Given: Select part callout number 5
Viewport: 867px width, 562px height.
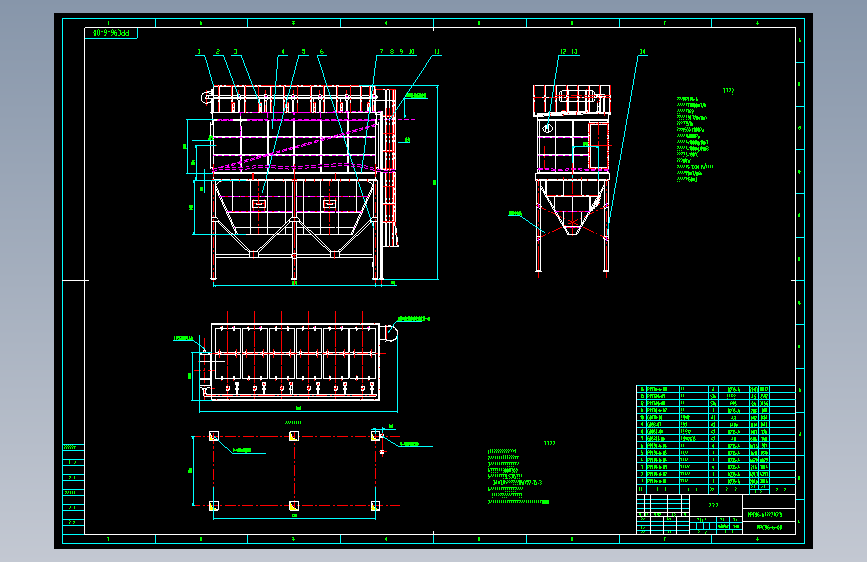Looking at the screenshot, I should 304,51.
